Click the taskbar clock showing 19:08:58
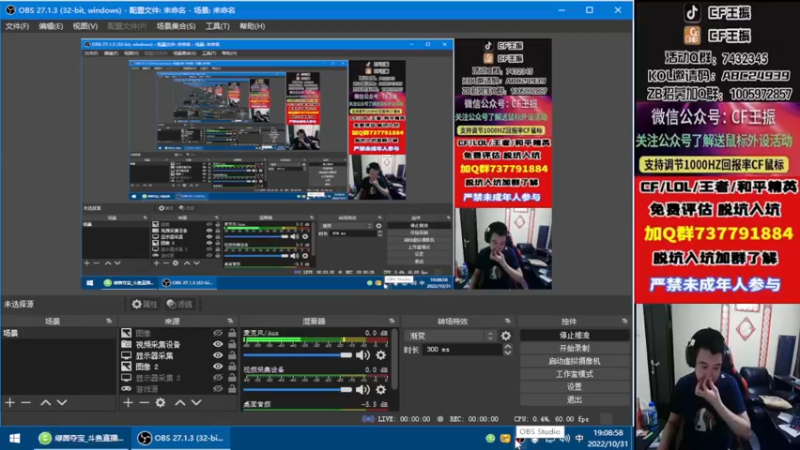 pyautogui.click(x=607, y=438)
